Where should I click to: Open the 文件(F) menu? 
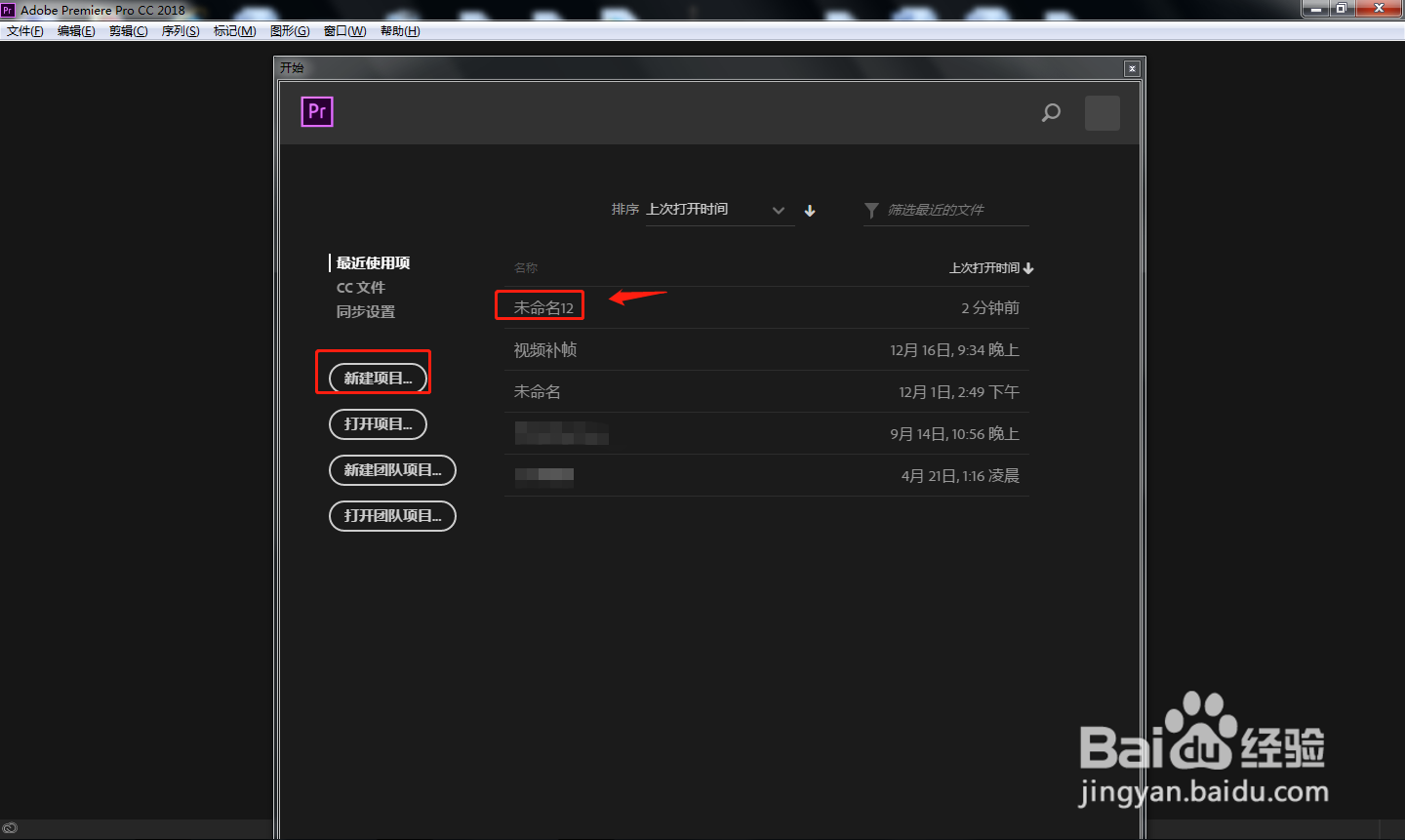[25, 31]
